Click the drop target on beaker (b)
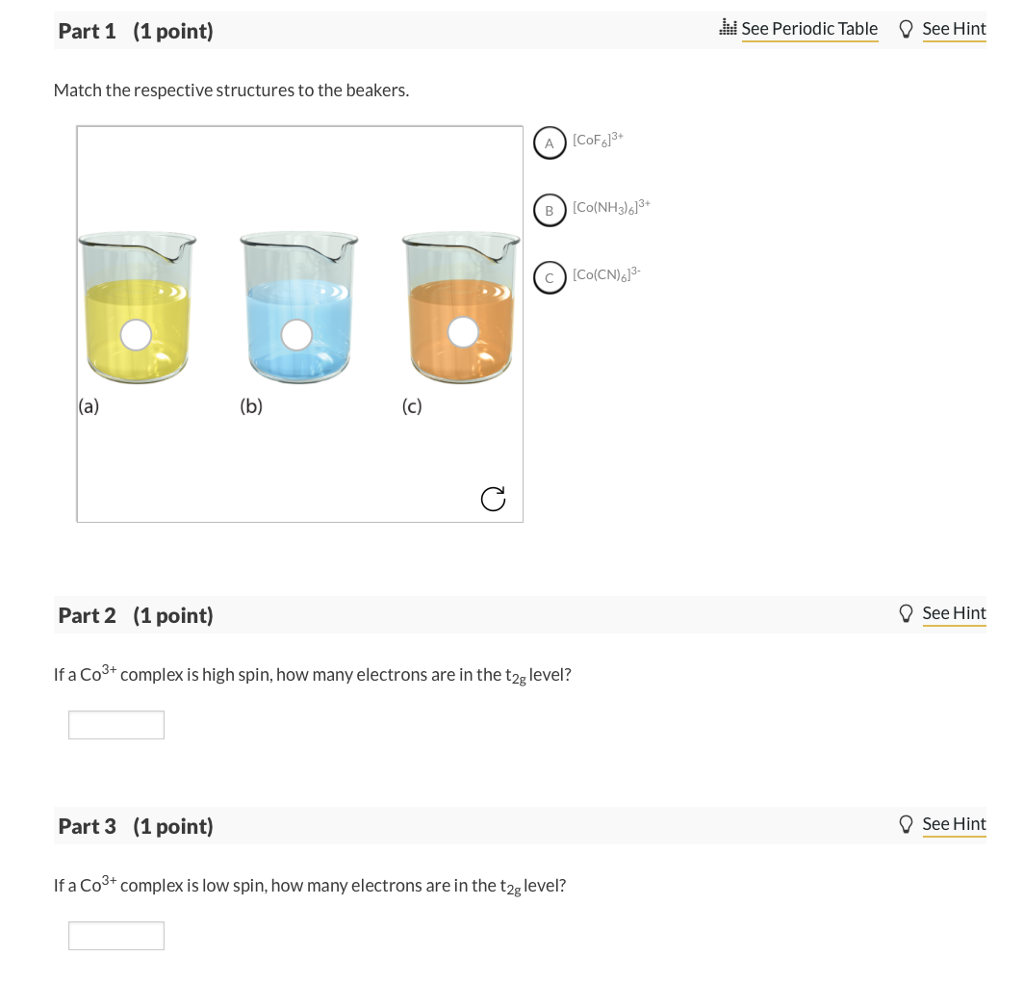Screen dimensions: 1024x983 [x=297, y=332]
